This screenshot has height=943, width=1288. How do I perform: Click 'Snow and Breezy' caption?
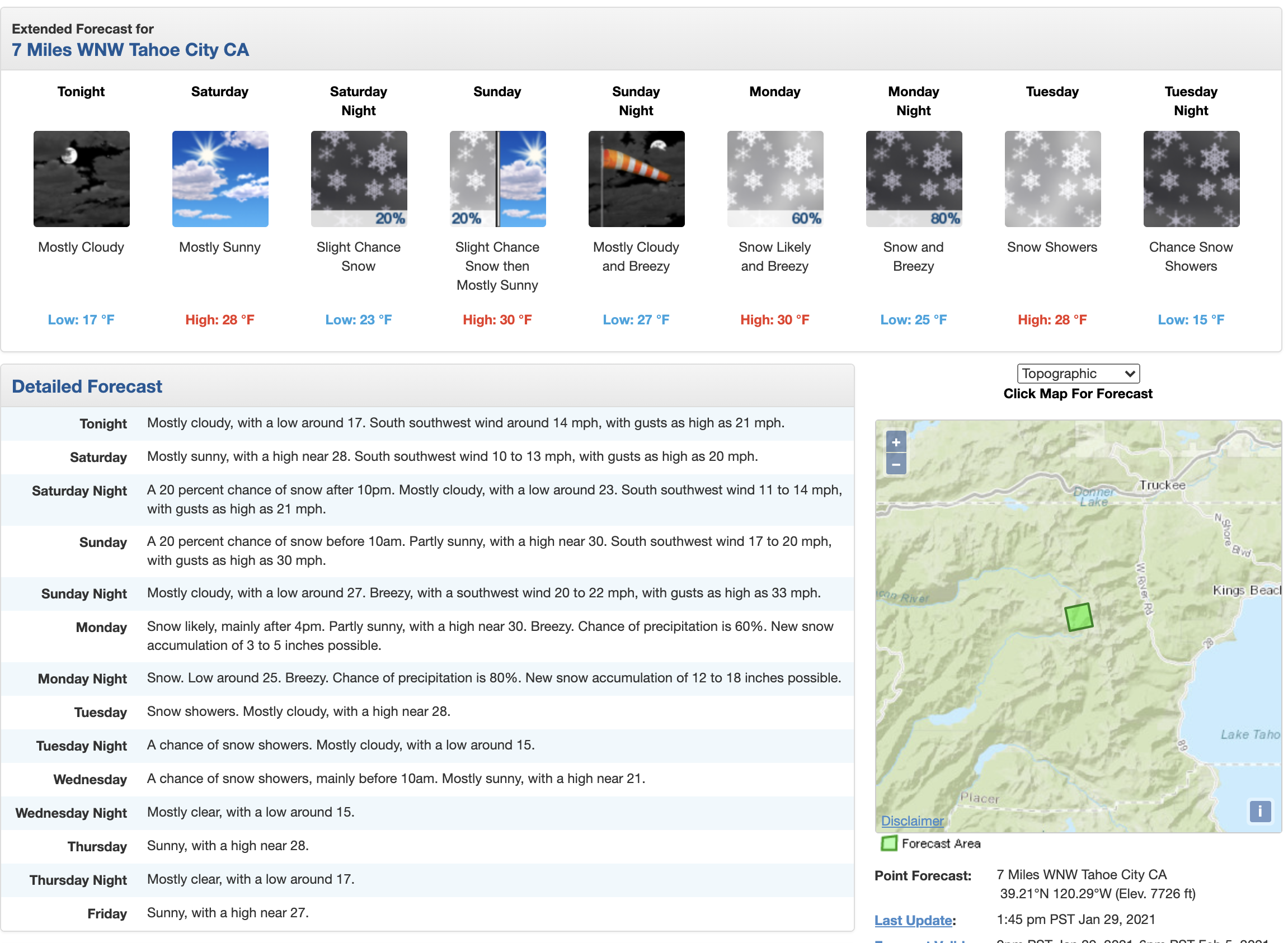coord(914,257)
